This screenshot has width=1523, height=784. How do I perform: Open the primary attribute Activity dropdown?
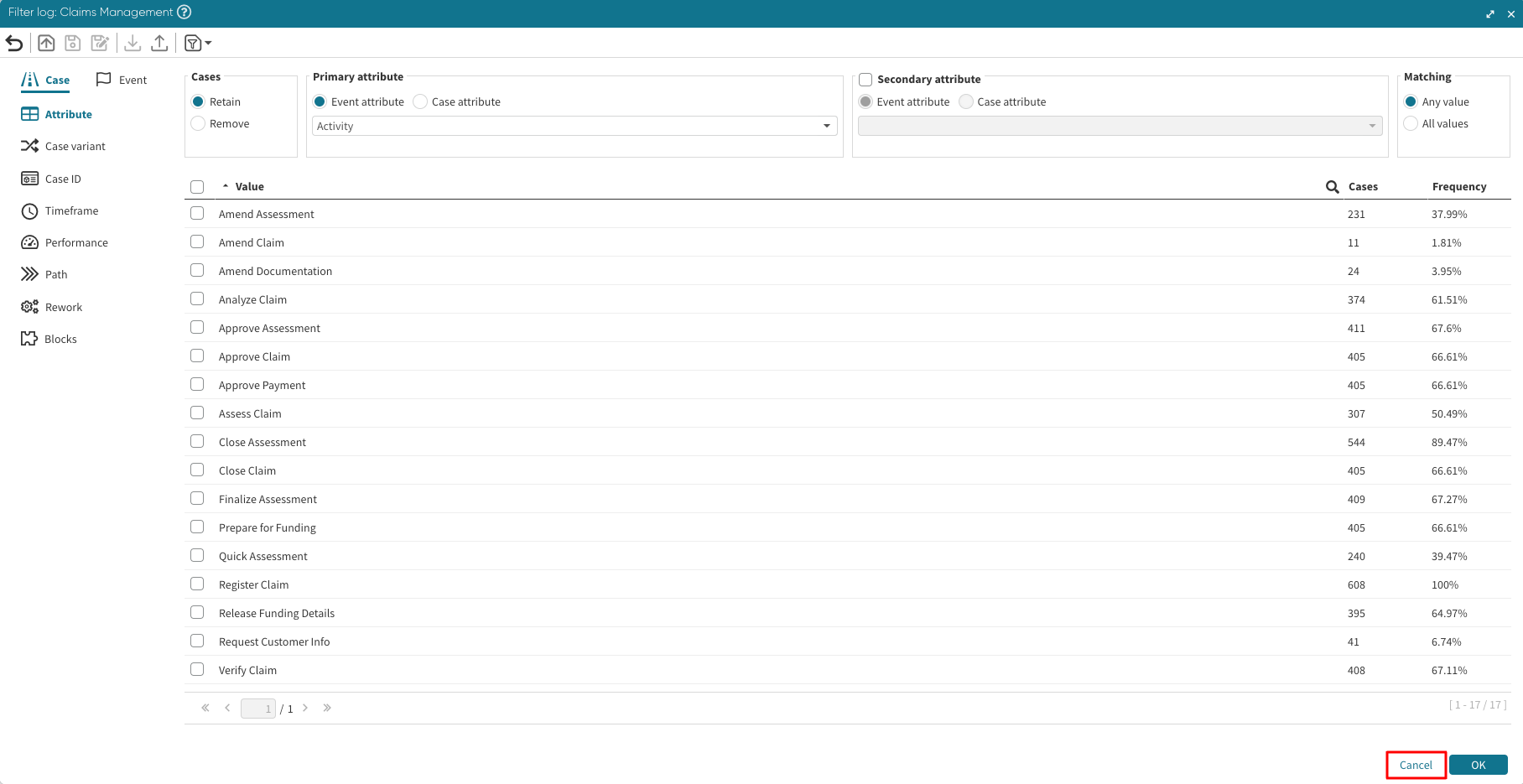pyautogui.click(x=574, y=126)
